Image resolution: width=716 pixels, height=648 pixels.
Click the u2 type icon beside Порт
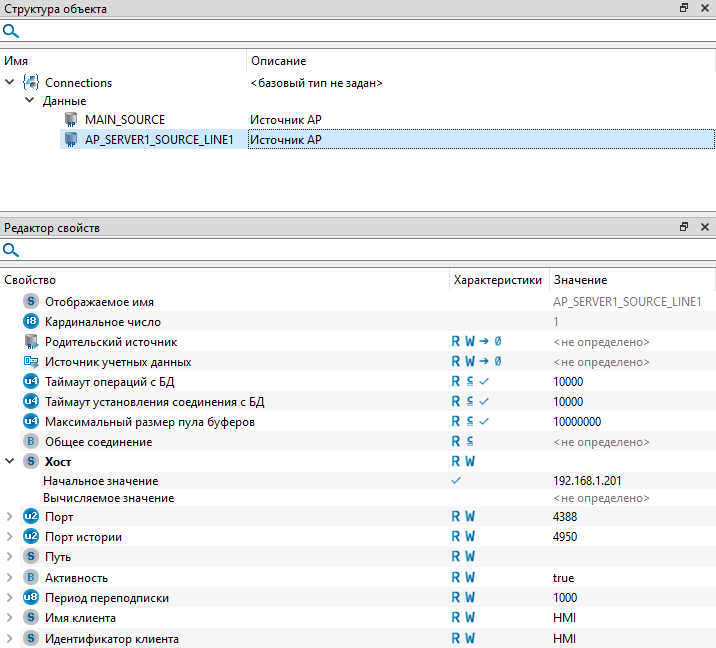point(30,517)
